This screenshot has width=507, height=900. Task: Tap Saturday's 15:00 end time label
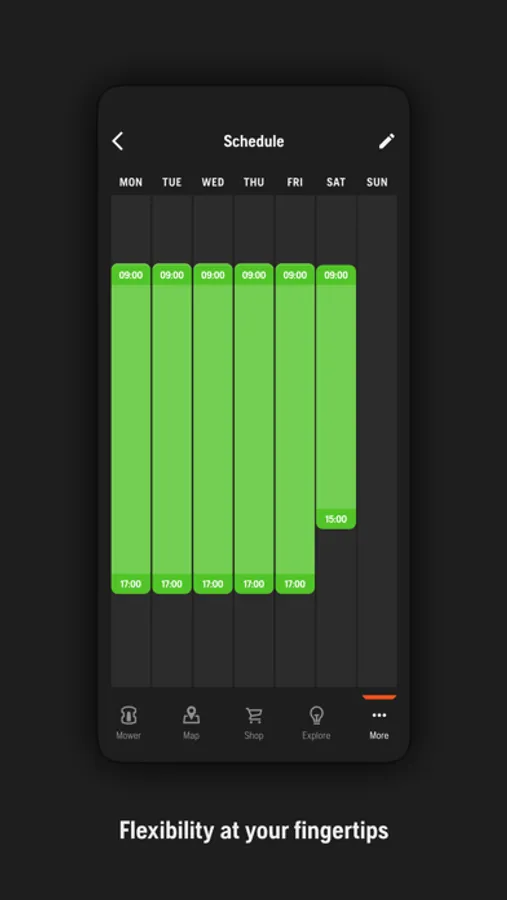pos(336,519)
